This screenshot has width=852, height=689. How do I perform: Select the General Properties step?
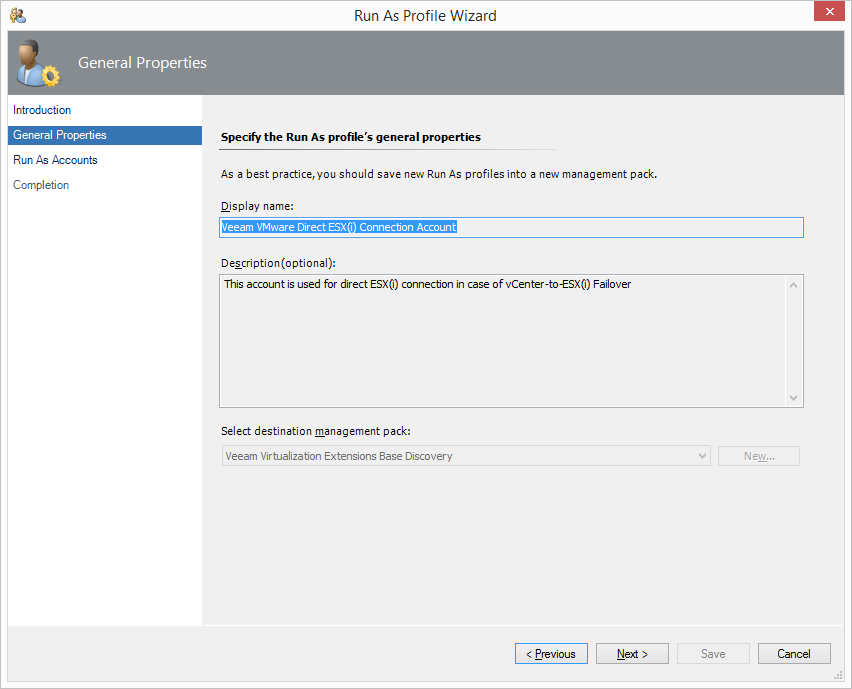click(x=105, y=135)
